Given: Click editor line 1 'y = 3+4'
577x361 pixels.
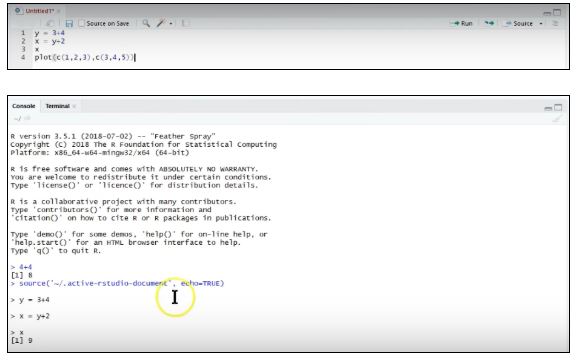Looking at the screenshot, I should click(x=50, y=33).
